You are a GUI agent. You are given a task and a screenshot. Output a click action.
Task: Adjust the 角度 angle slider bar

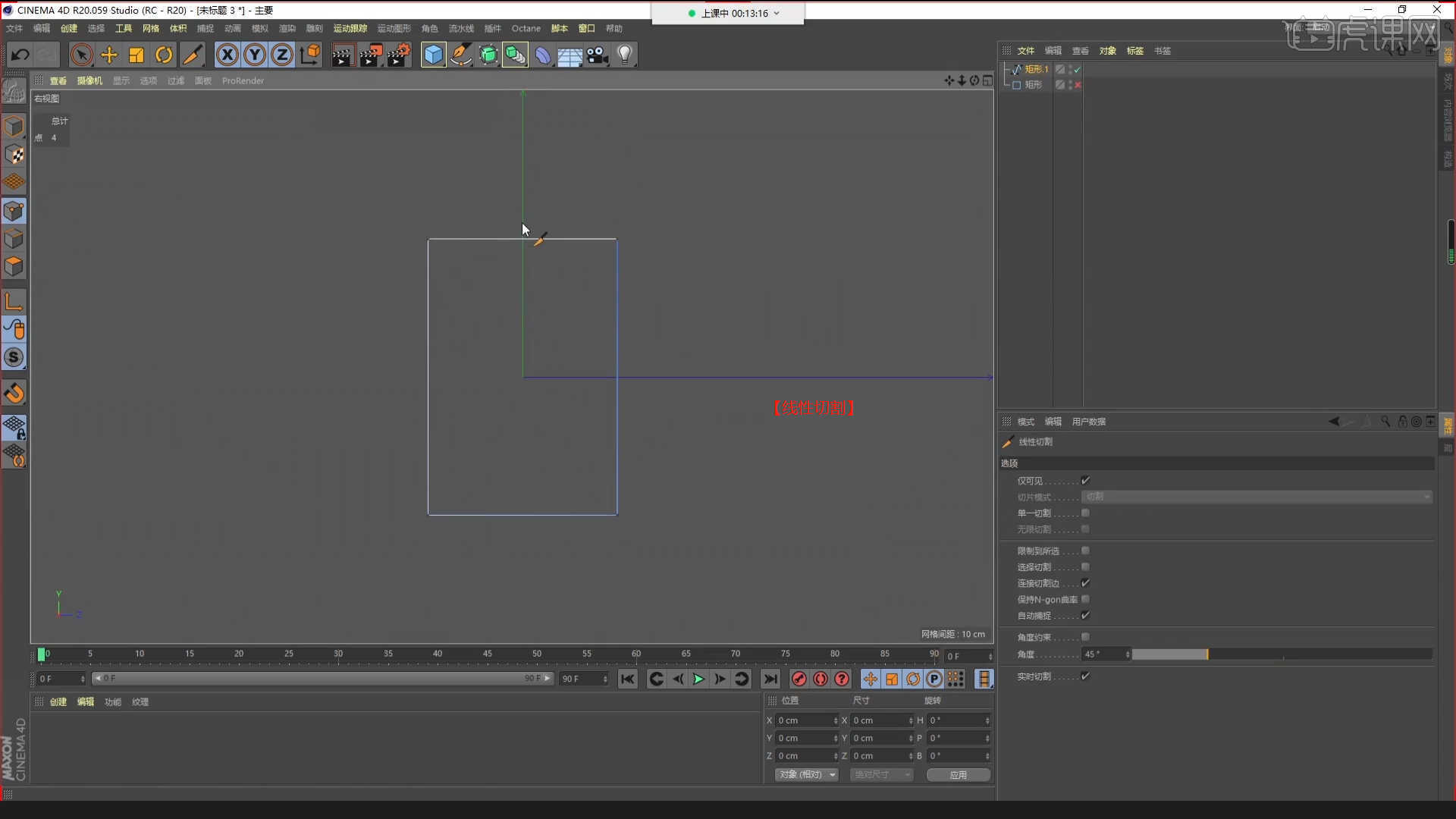pos(1282,654)
